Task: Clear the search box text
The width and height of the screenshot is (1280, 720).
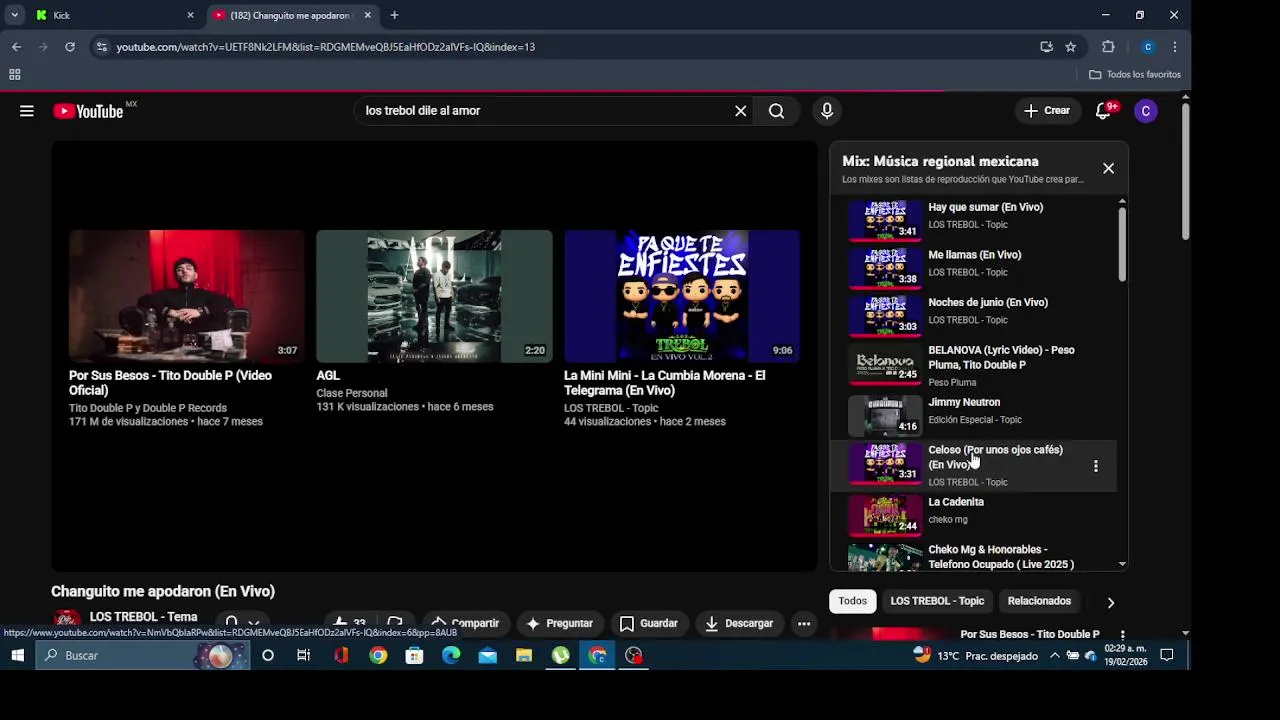Action: (741, 111)
